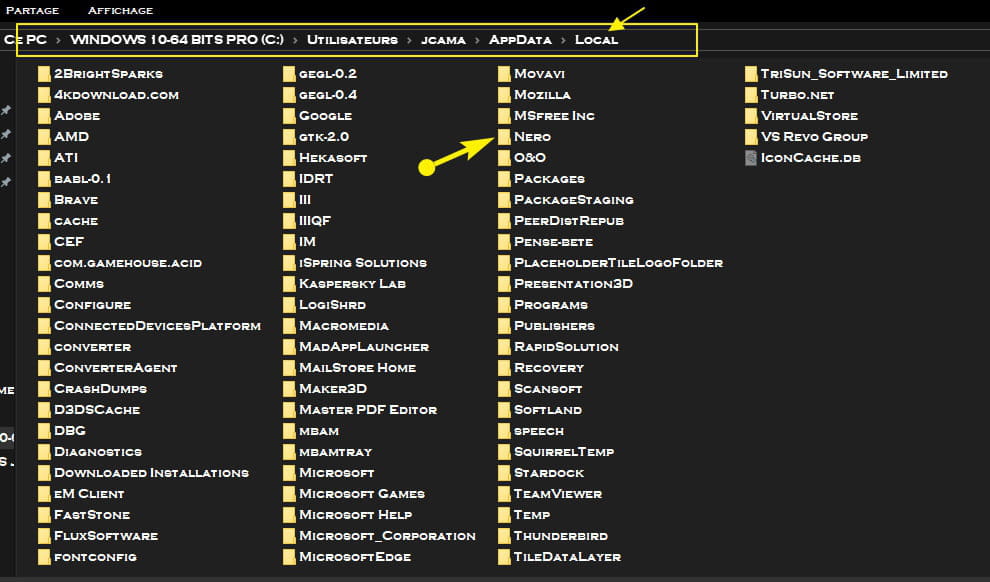Select the Microsoft_Corporation folder name
Screen dimensions: 990x582
coord(387,536)
